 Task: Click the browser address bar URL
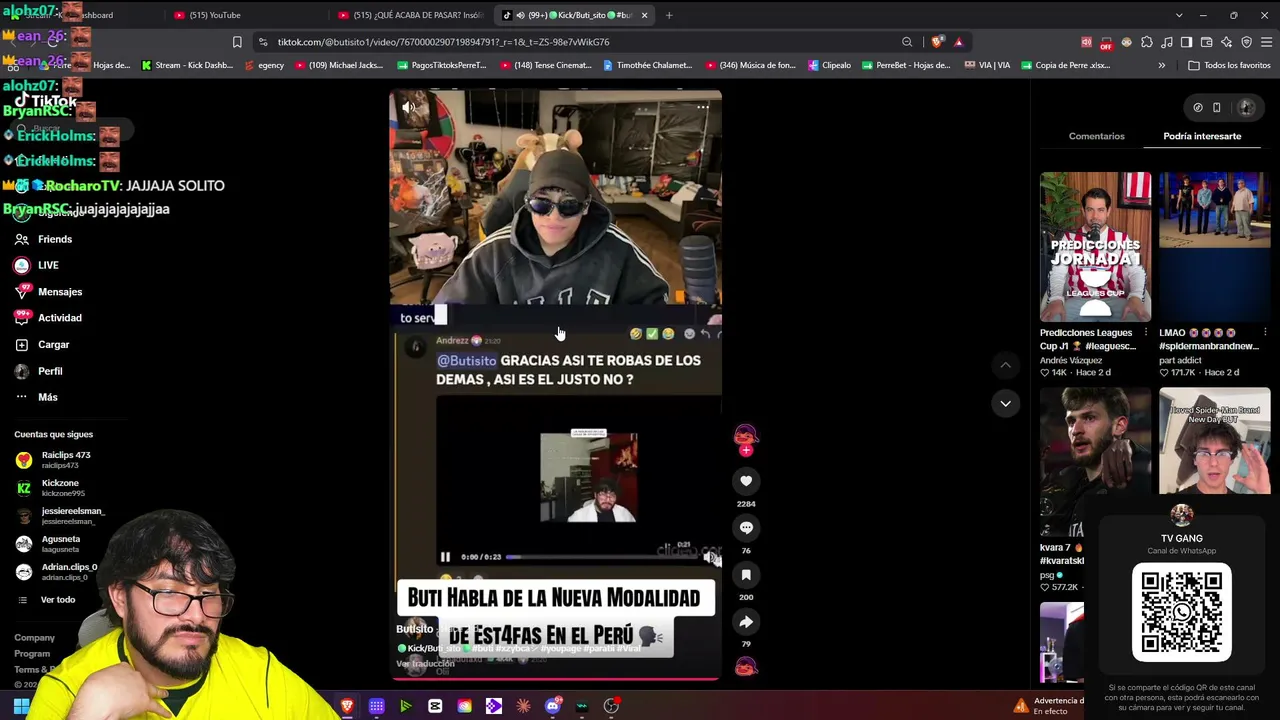(443, 42)
